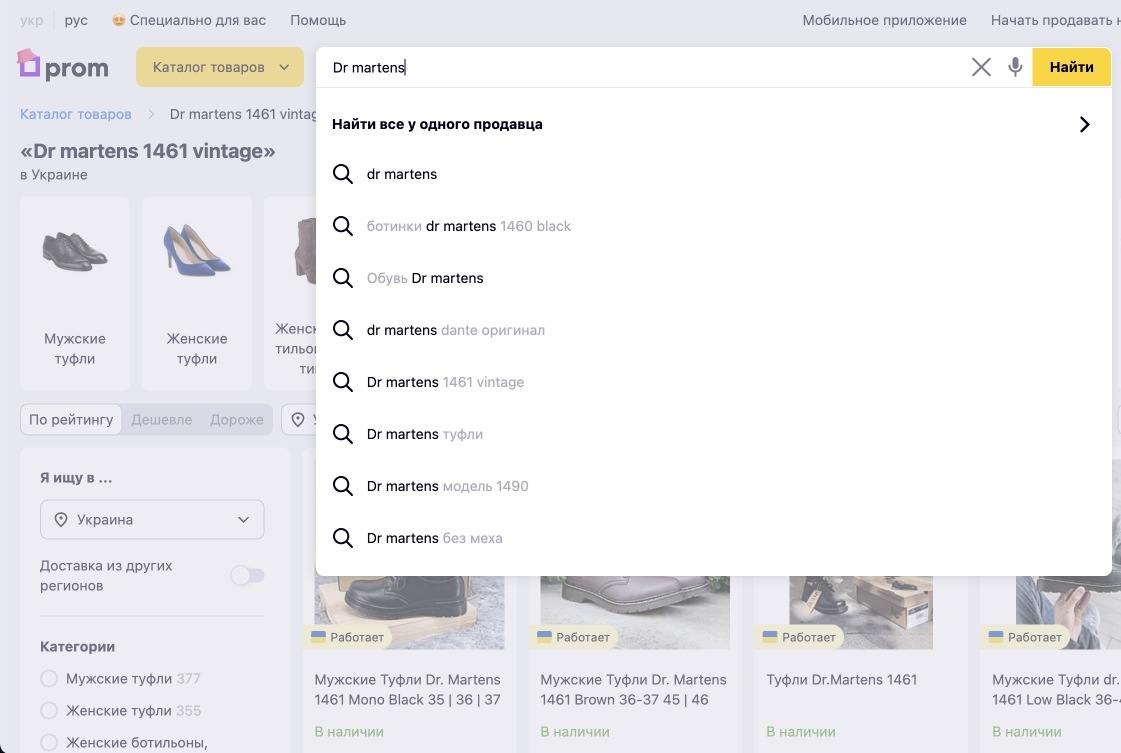This screenshot has width=1121, height=753.
Task: Switch to 'Дешевле' sorting tab
Action: [162, 420]
